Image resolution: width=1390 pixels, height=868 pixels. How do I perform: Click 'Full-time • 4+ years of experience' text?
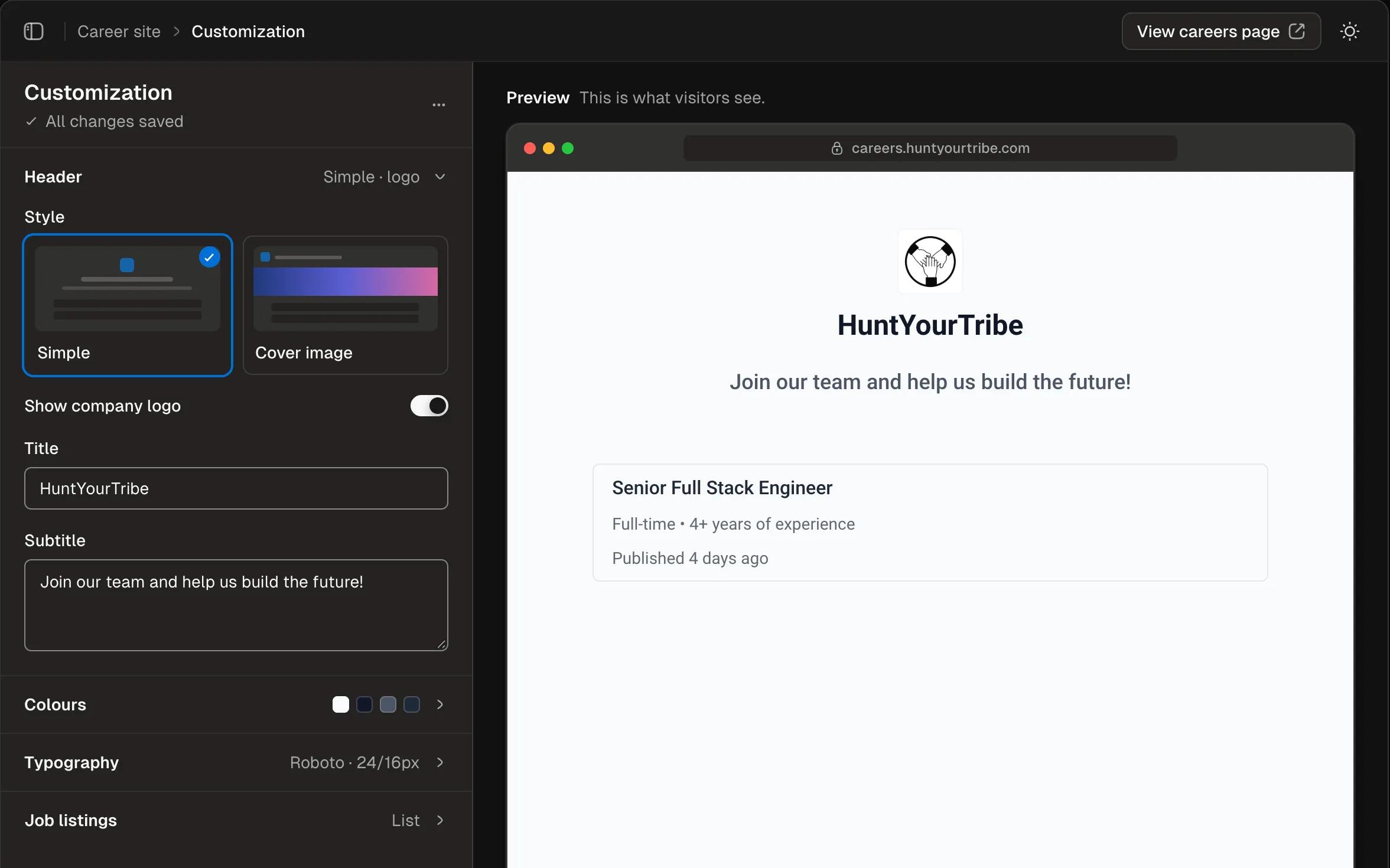coord(733,524)
